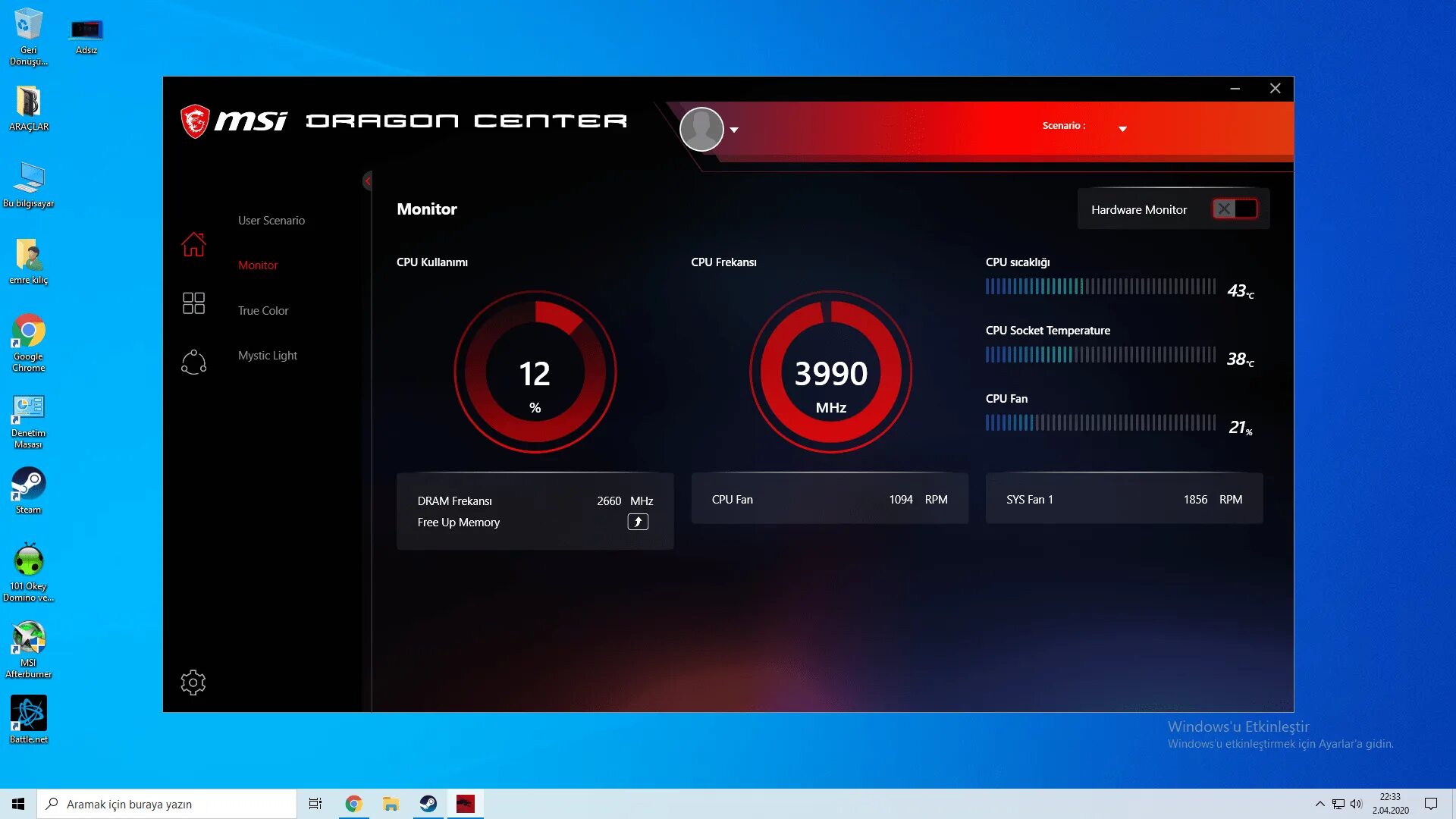
Task: Minimize the Dragon Center window
Action: (x=1235, y=89)
